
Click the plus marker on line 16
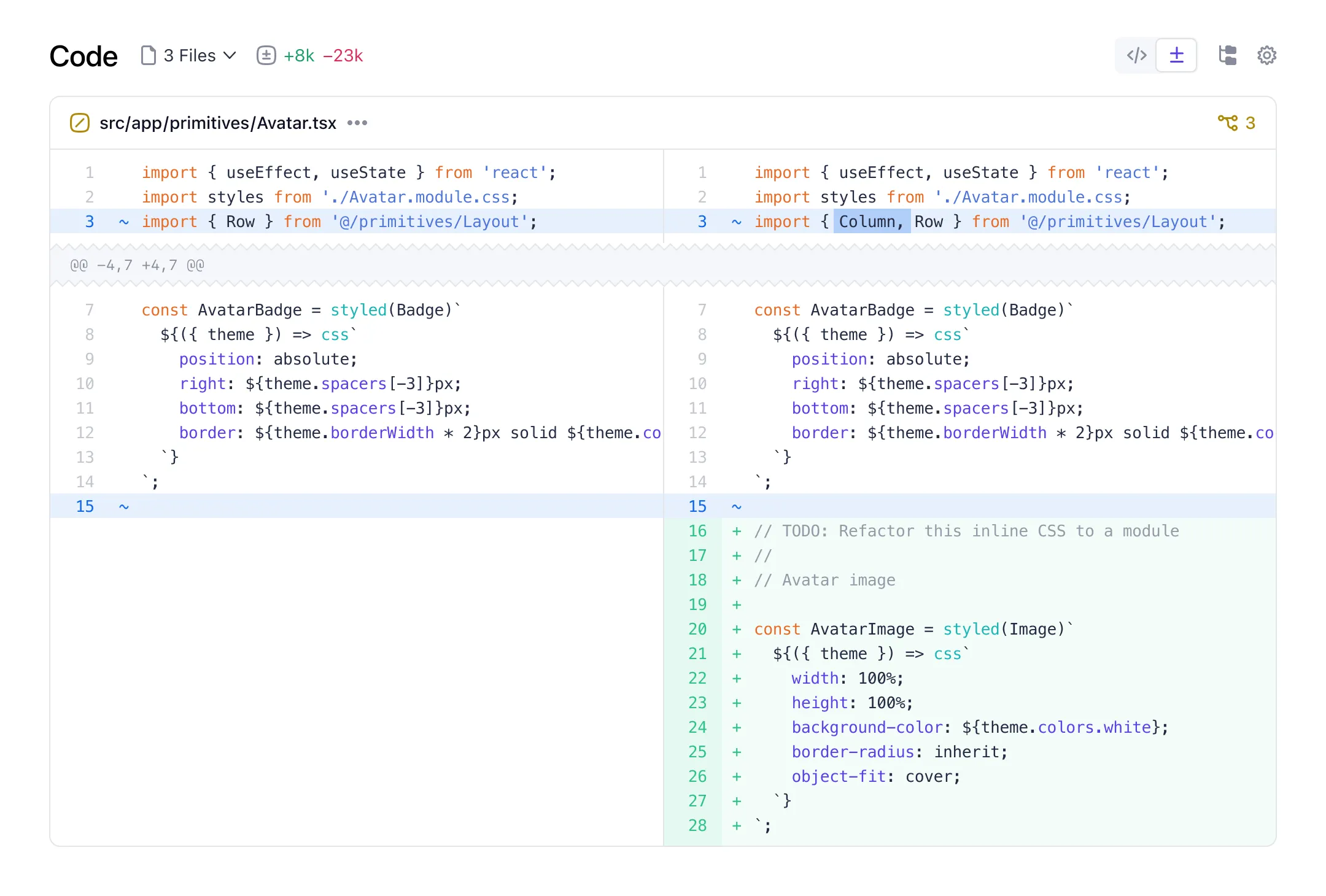coord(737,531)
